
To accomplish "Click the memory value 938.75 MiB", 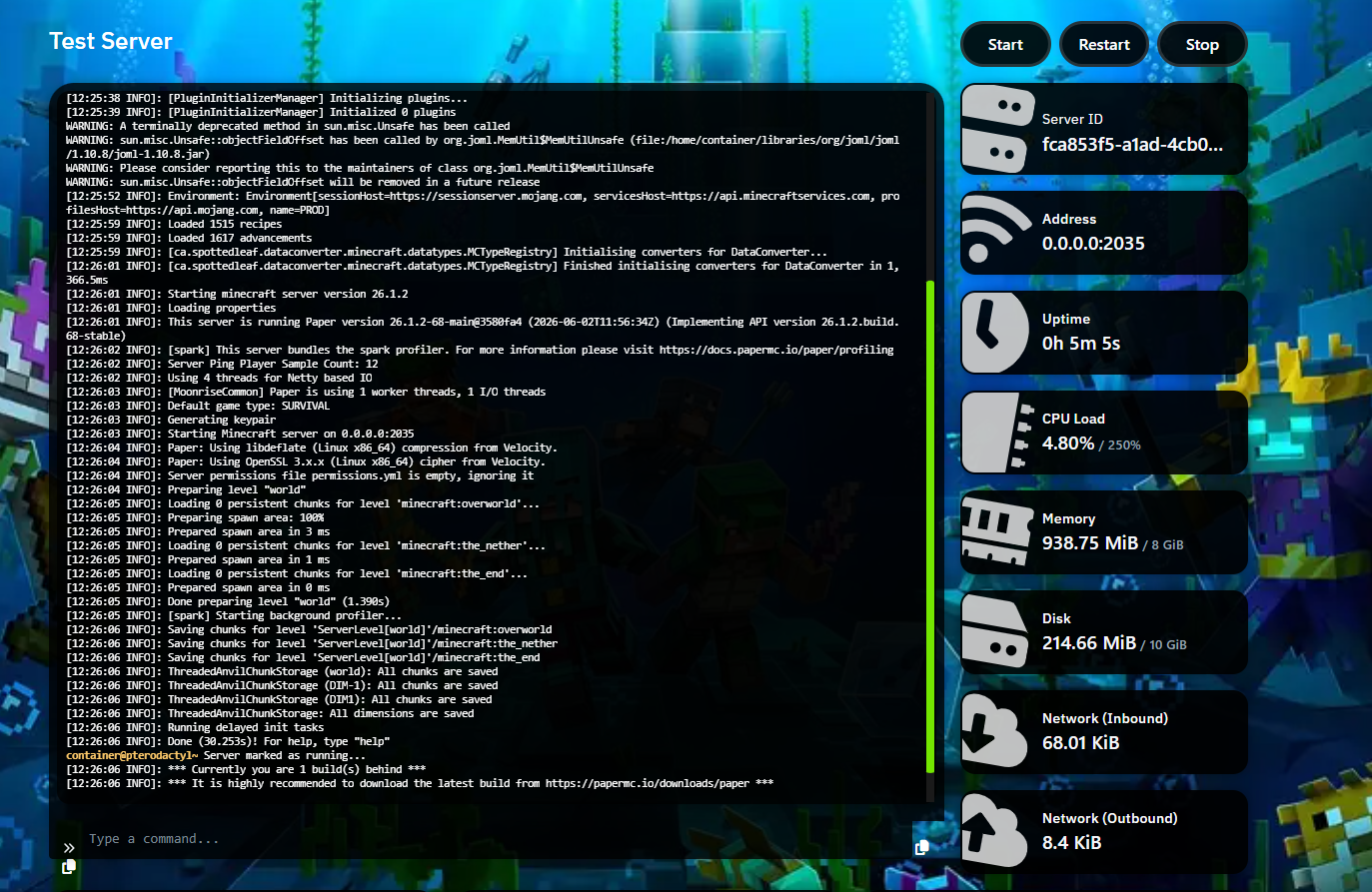I will [1090, 543].
